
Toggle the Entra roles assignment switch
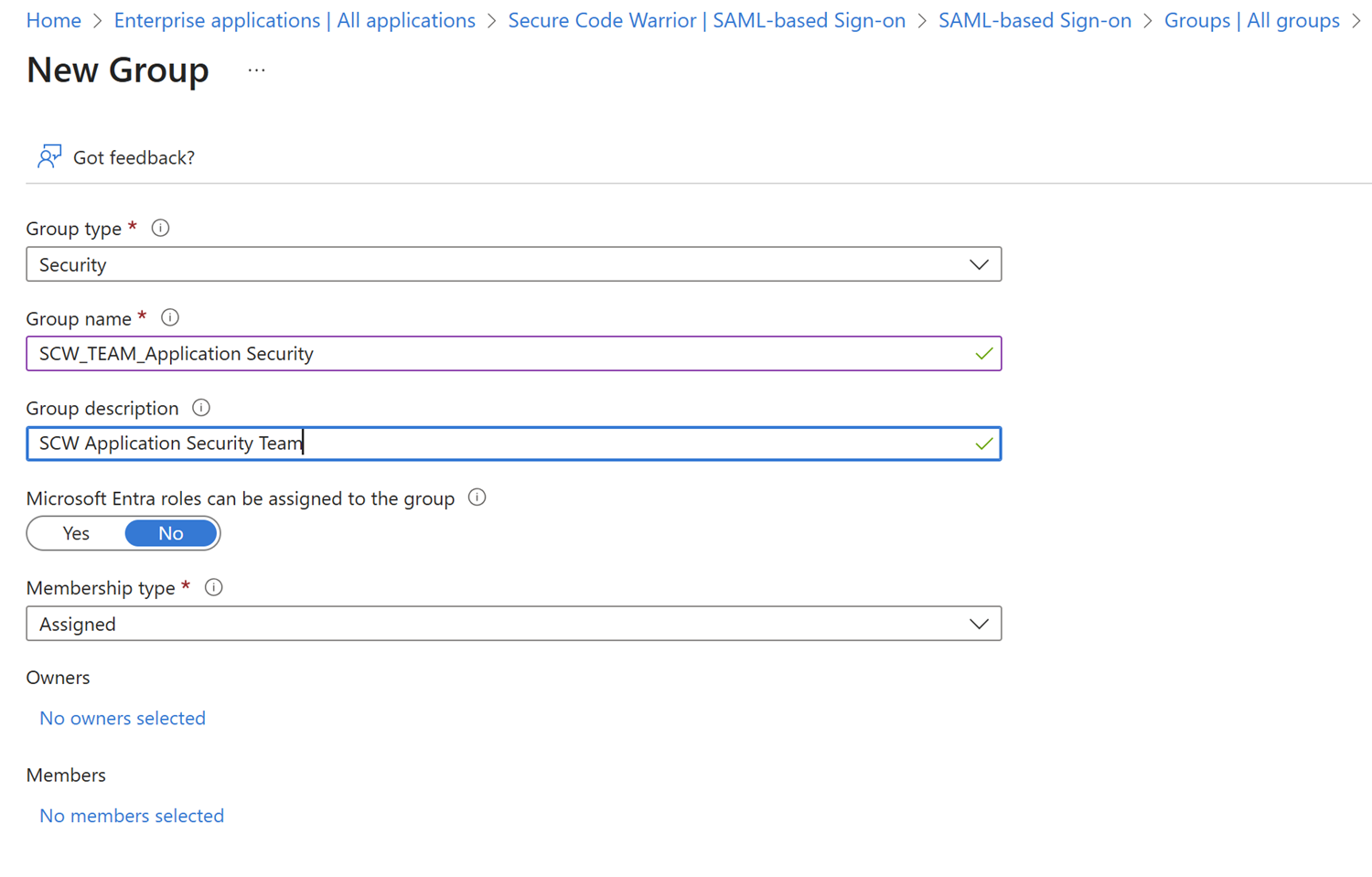(x=123, y=533)
